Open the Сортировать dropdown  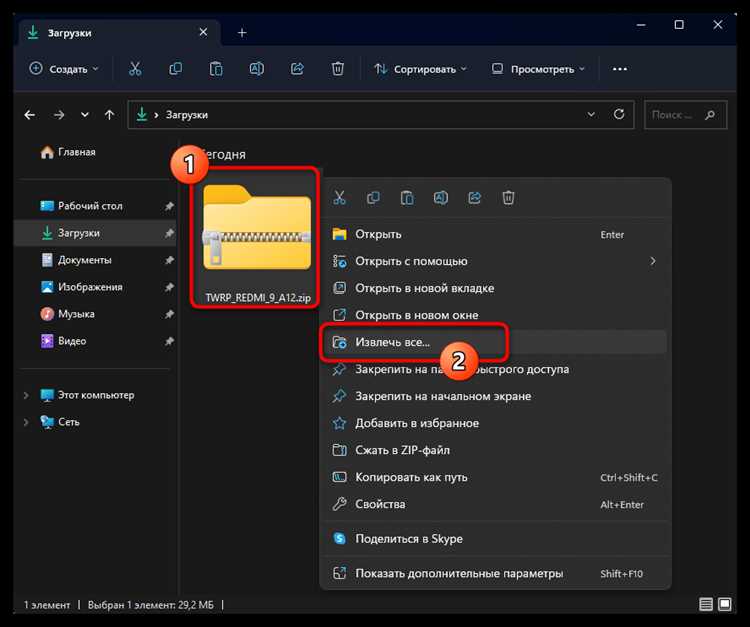(420, 69)
